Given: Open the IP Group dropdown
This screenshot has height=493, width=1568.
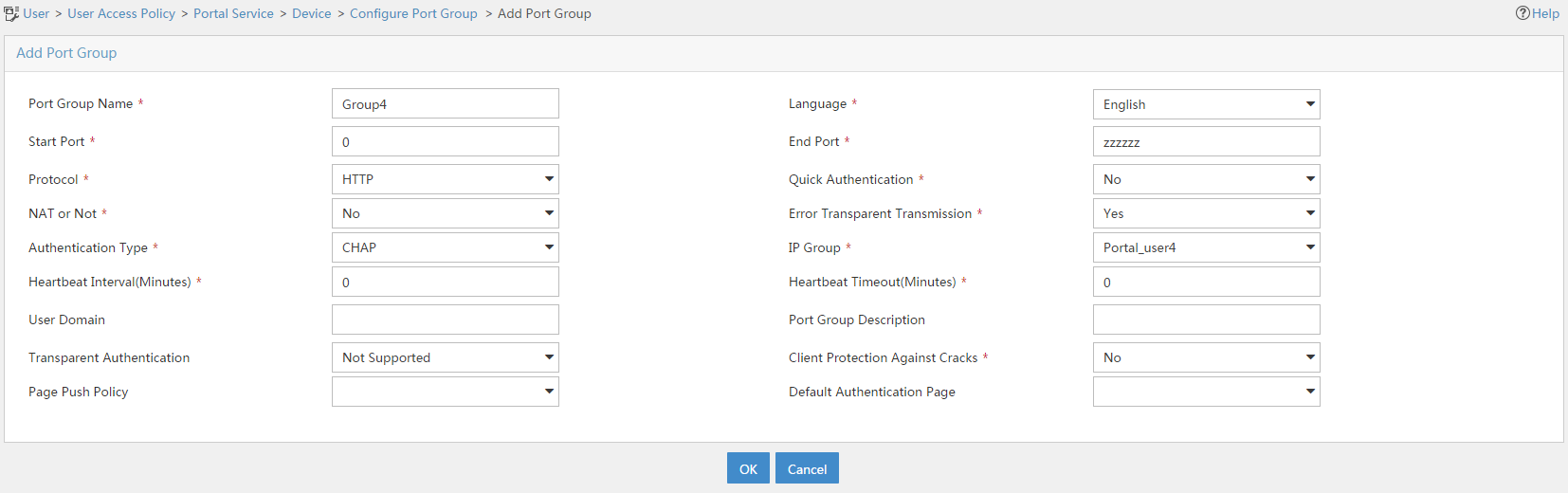Looking at the screenshot, I should [1206, 247].
